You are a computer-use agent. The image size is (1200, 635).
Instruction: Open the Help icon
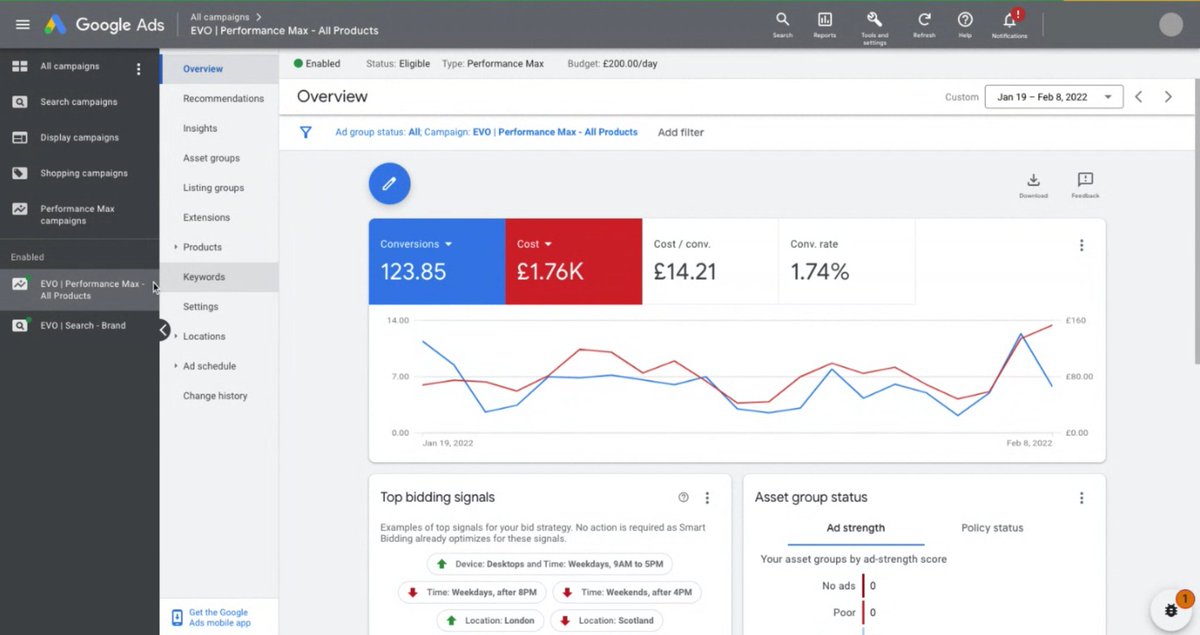964,20
